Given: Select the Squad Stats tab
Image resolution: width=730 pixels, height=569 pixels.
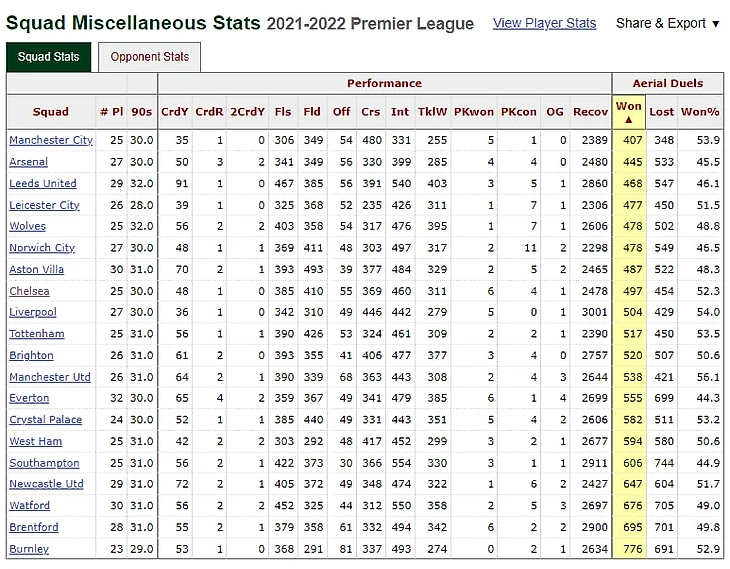Looking at the screenshot, I should tap(48, 57).
